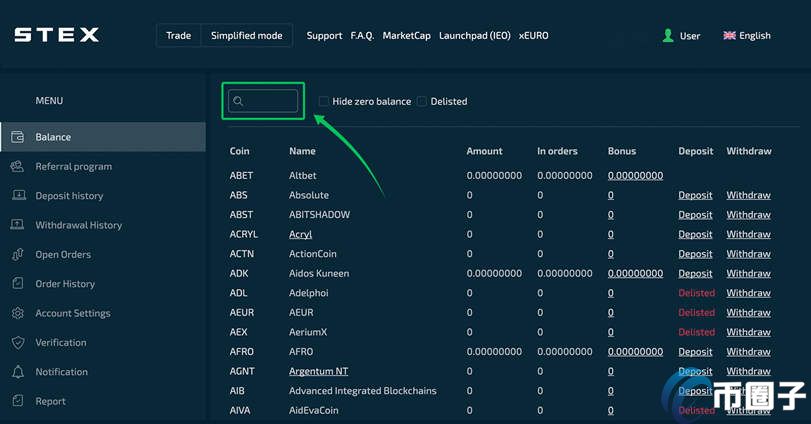Image resolution: width=811 pixels, height=424 pixels.
Task: Switch to Simplified mode
Action: click(246, 36)
